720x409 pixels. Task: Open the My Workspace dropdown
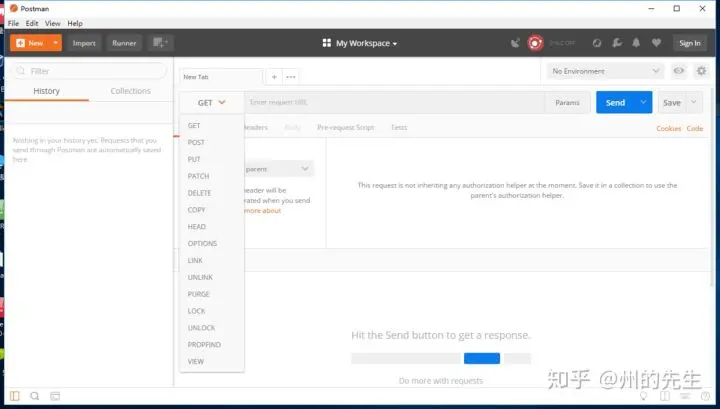(366, 43)
